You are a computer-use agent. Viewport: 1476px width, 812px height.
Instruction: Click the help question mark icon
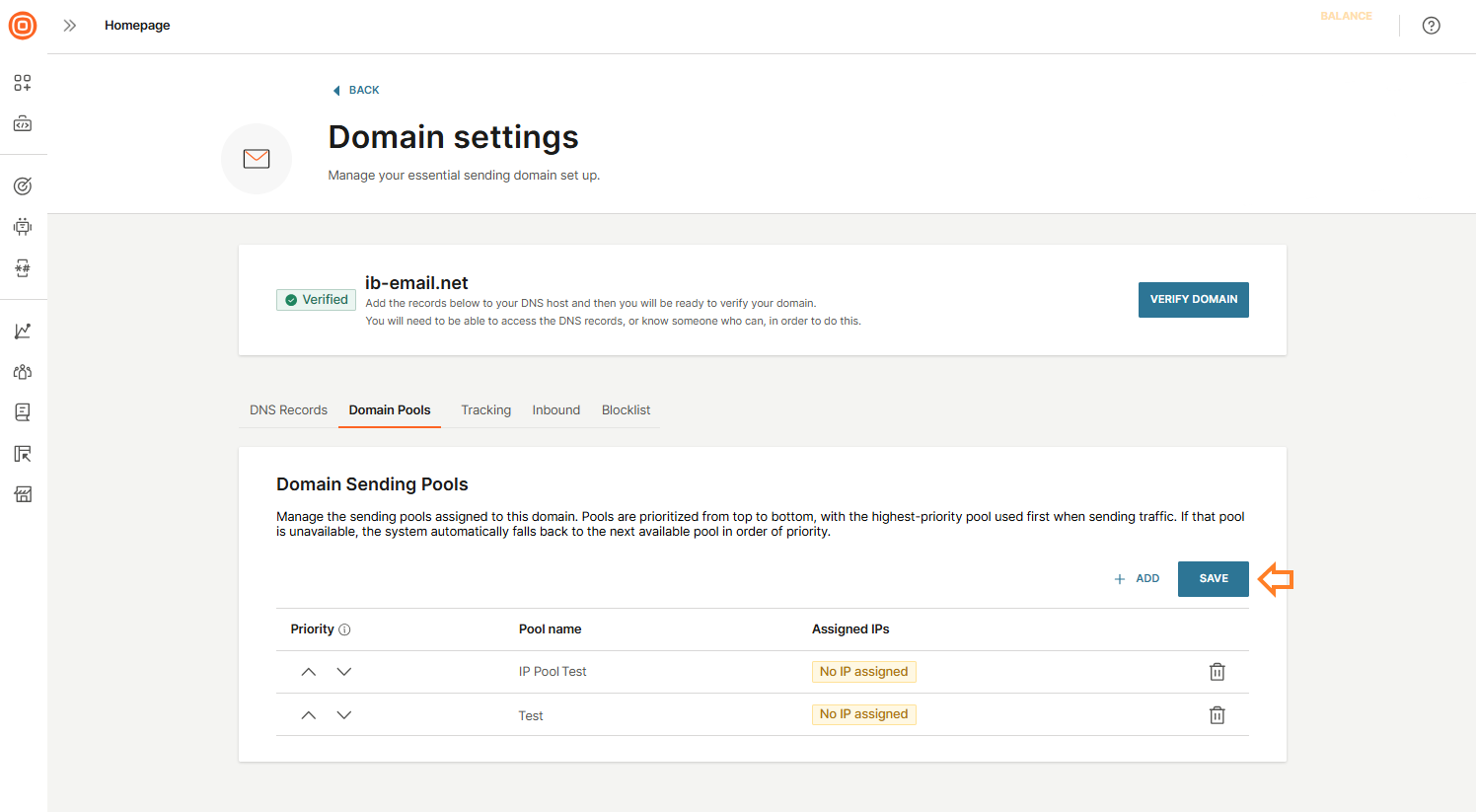point(1431,26)
